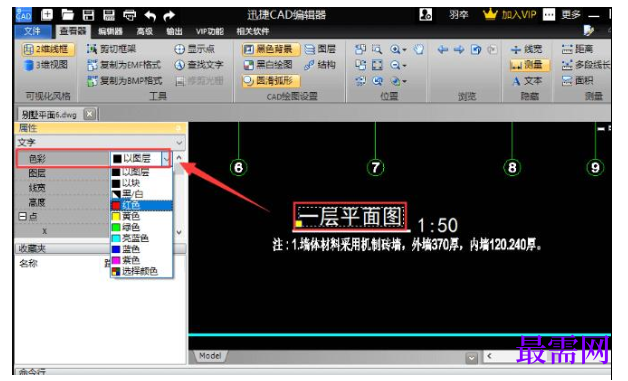Go back with the left arrow
The width and height of the screenshot is (628, 381).
443,49
